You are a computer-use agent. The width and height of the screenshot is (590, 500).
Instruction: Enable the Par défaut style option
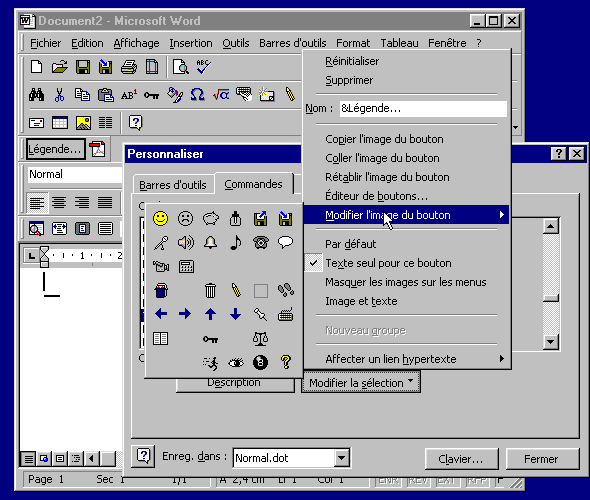coord(351,244)
